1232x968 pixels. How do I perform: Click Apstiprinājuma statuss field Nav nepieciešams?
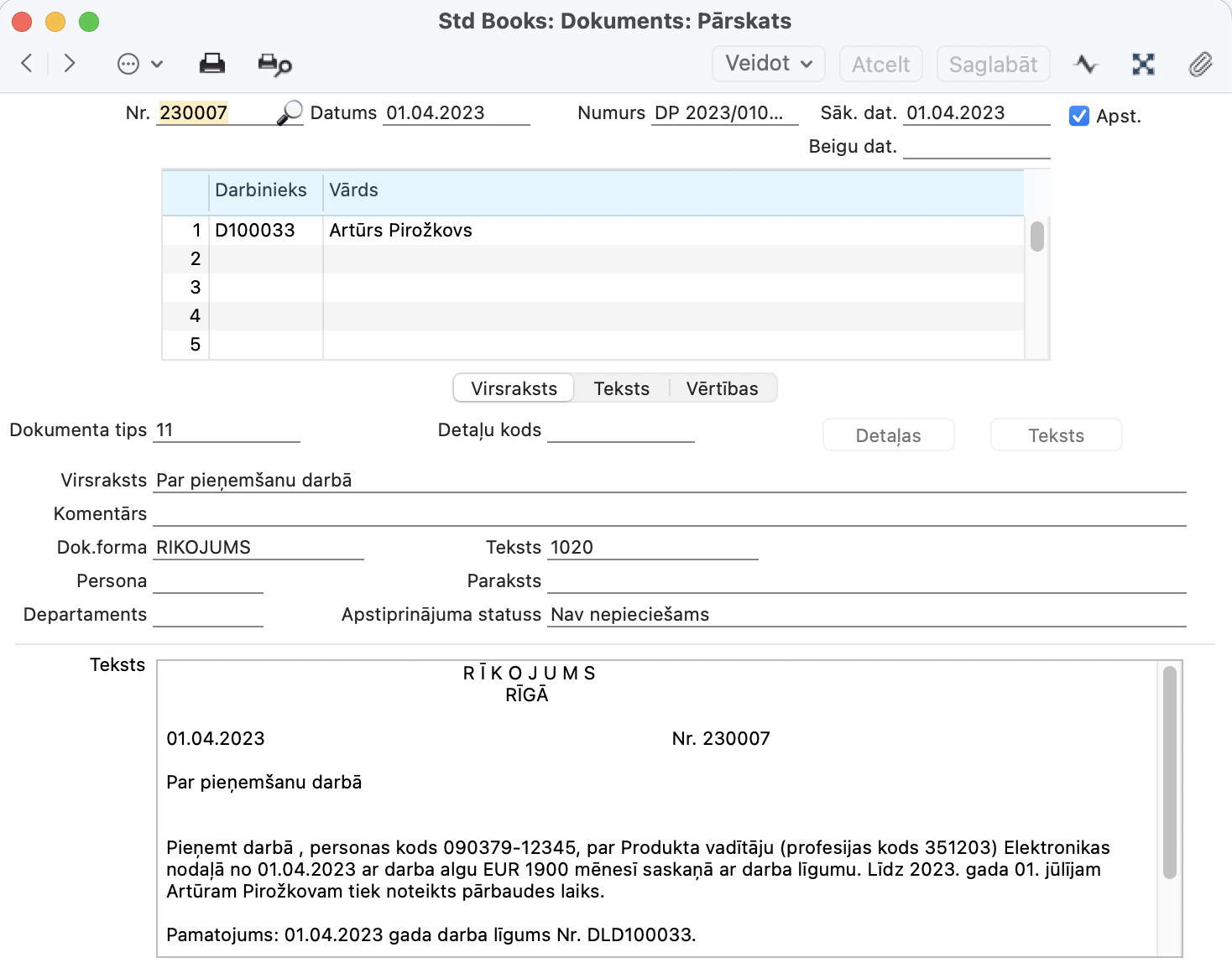[x=867, y=614]
